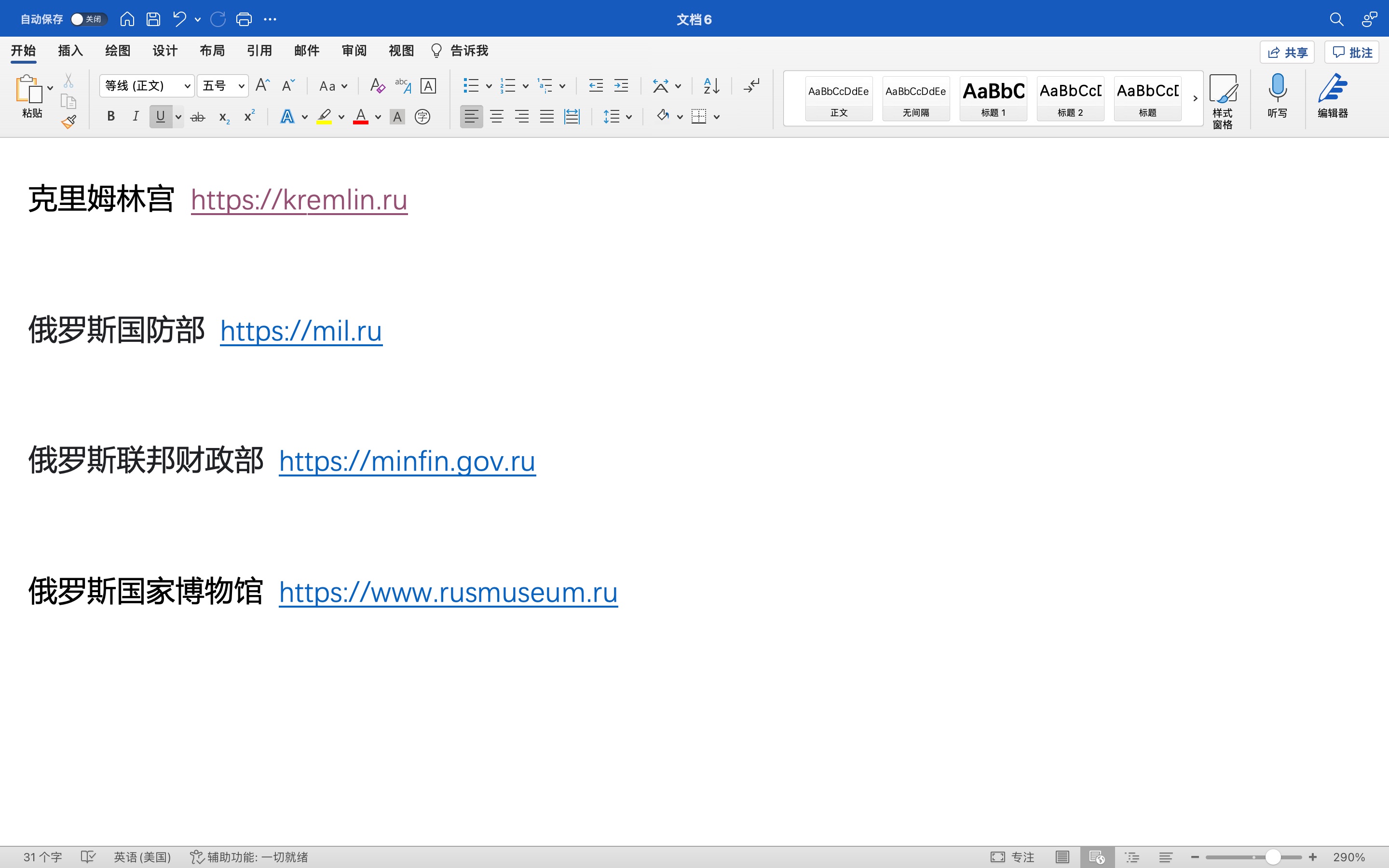
Task: Undo the last action
Action: [x=179, y=19]
